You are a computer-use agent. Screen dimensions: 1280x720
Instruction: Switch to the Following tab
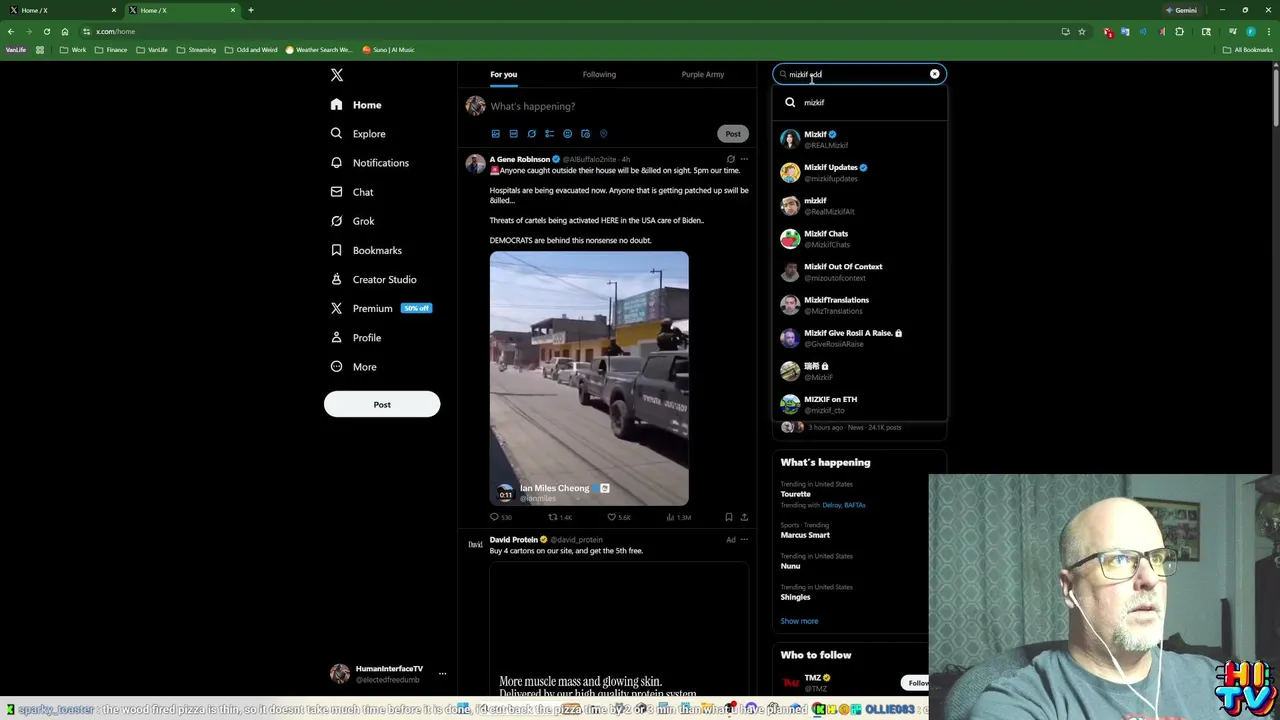coord(599,74)
